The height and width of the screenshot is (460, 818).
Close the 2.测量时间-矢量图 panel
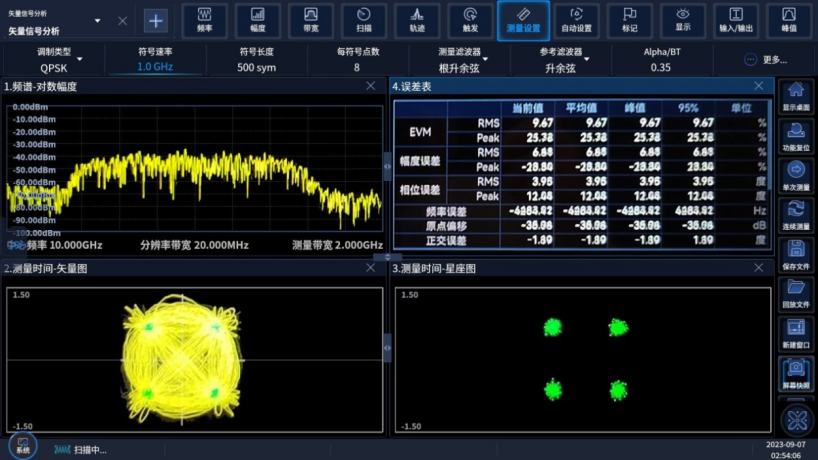tap(370, 268)
